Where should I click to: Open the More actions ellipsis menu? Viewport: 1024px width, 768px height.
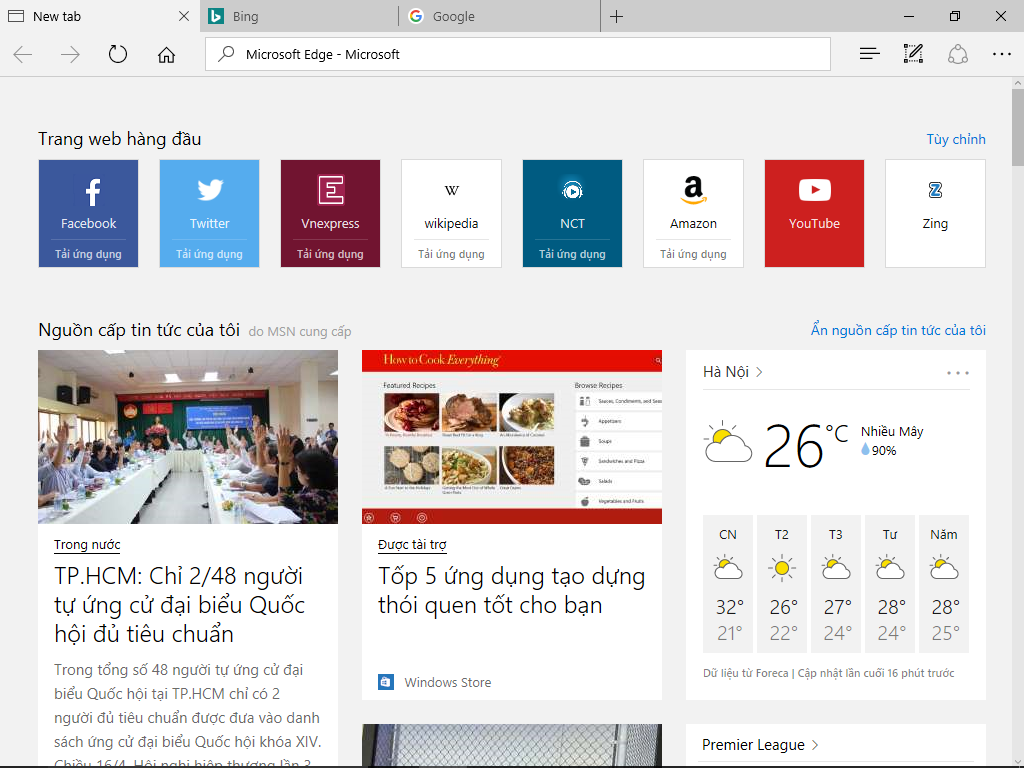coord(1002,54)
